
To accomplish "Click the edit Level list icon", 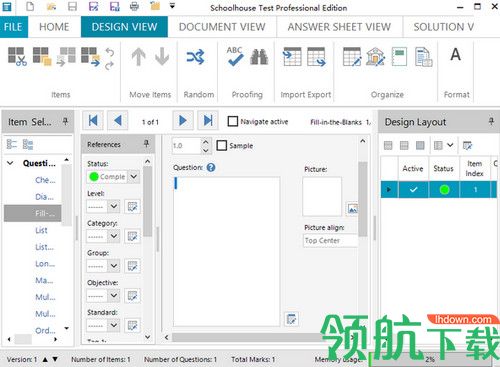I will coord(132,207).
